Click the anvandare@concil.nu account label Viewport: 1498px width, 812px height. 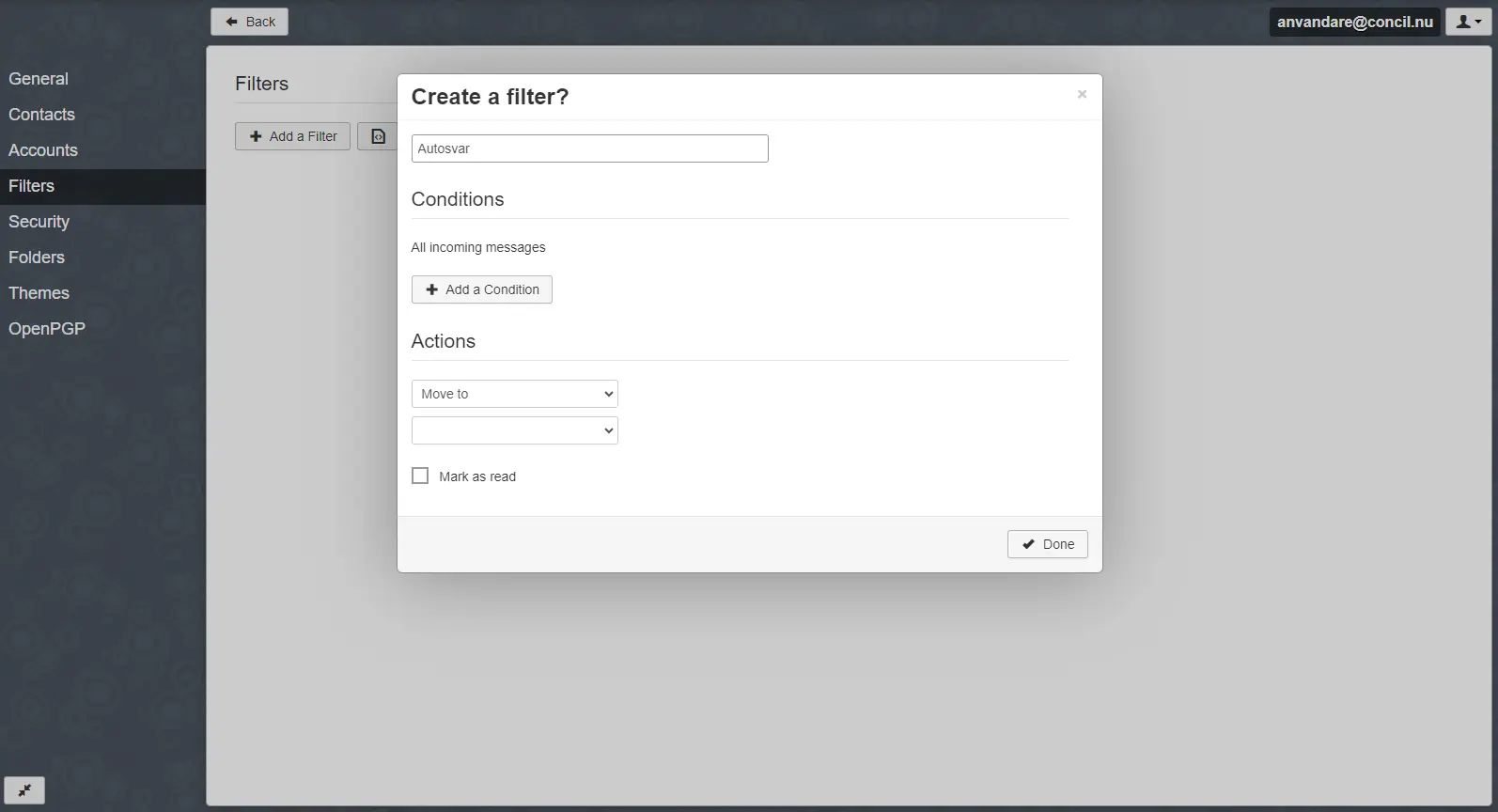[x=1354, y=22]
